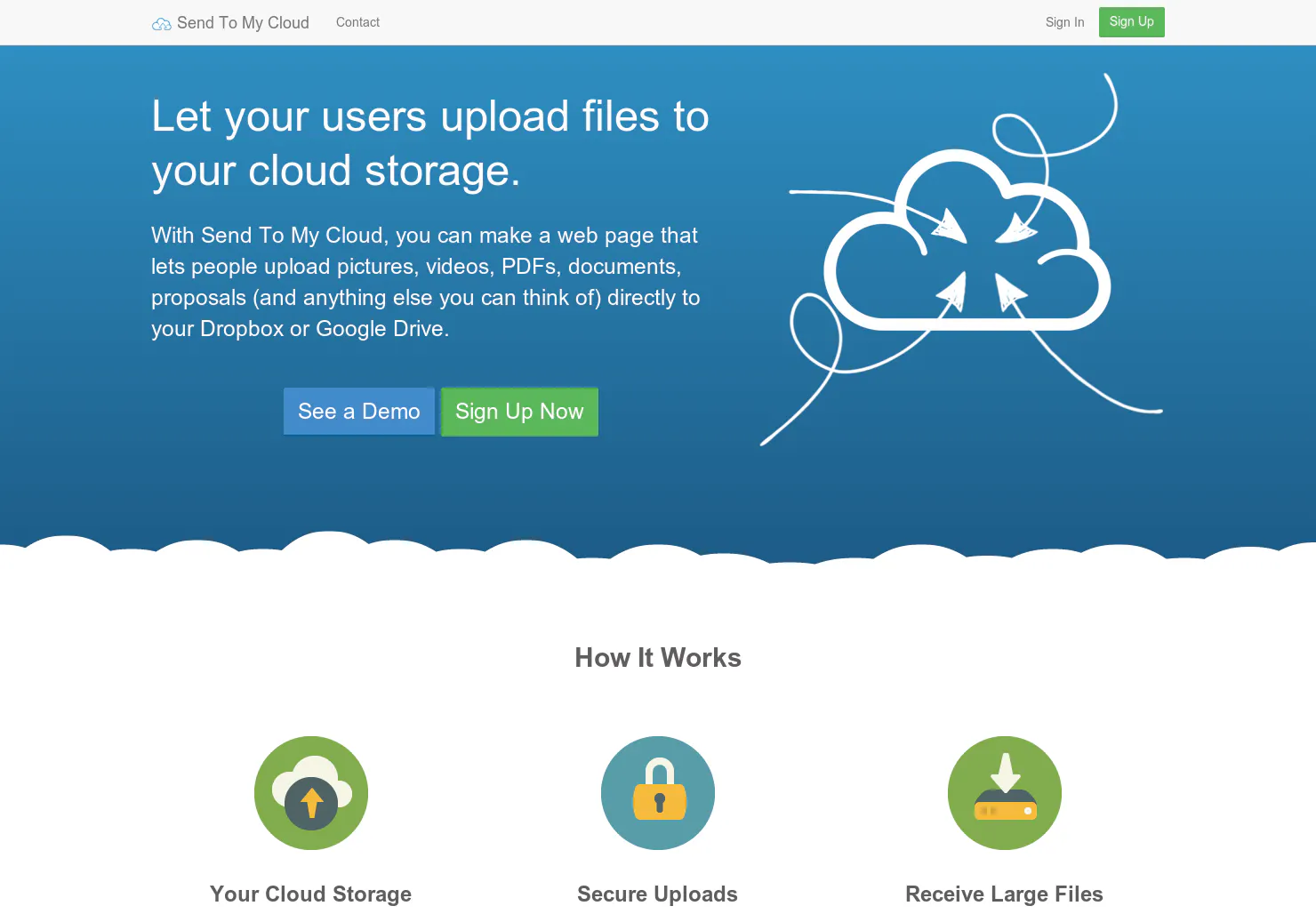Go to Sign In
The height and width of the screenshot is (922, 1316).
[x=1064, y=22]
